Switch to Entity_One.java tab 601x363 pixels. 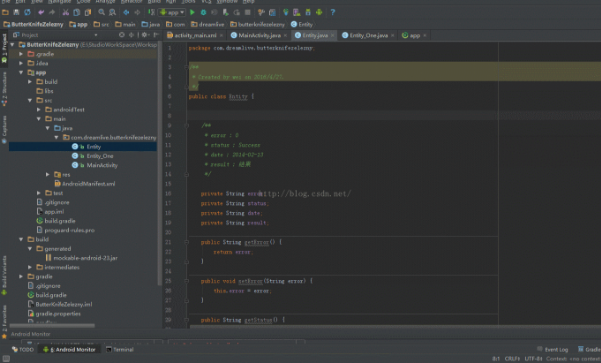pyautogui.click(x=368, y=35)
